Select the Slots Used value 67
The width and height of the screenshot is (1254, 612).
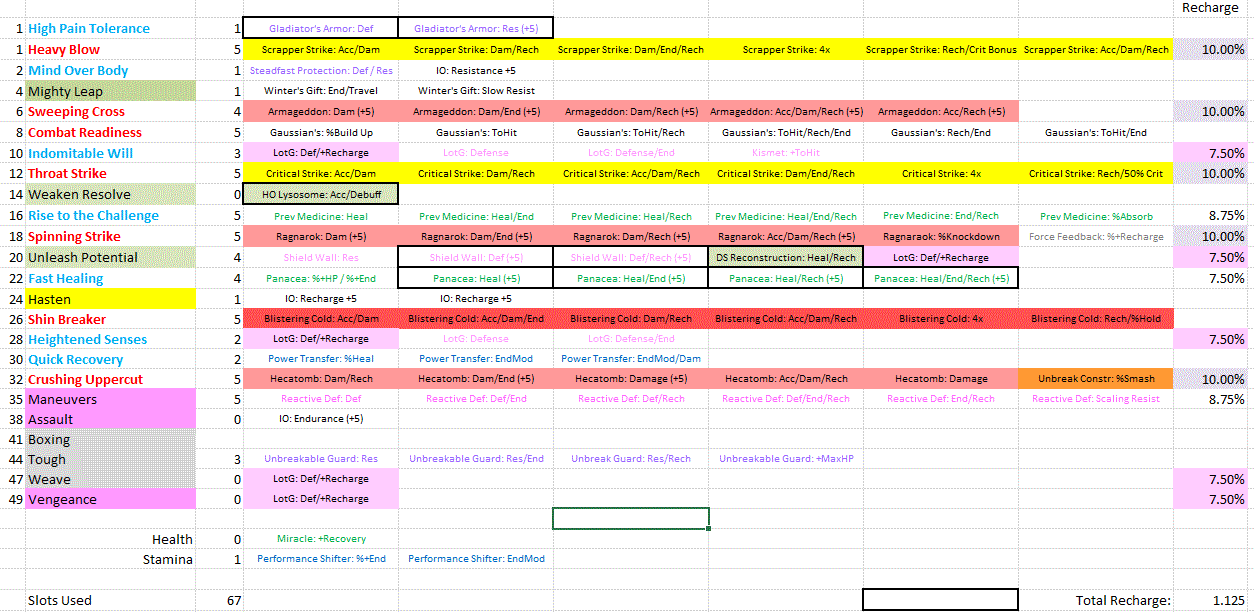(x=234, y=601)
